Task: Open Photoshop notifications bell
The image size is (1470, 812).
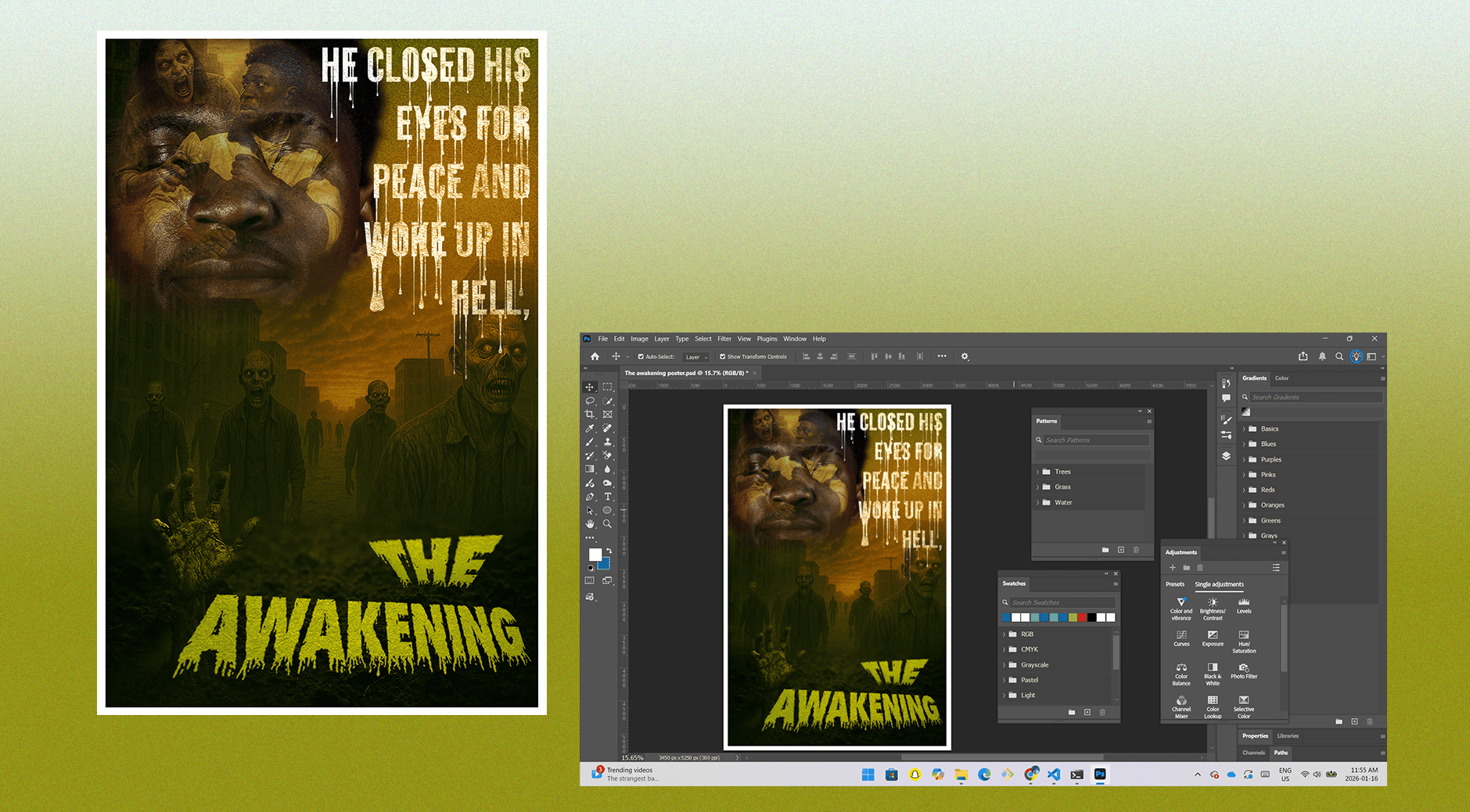Action: (1322, 357)
